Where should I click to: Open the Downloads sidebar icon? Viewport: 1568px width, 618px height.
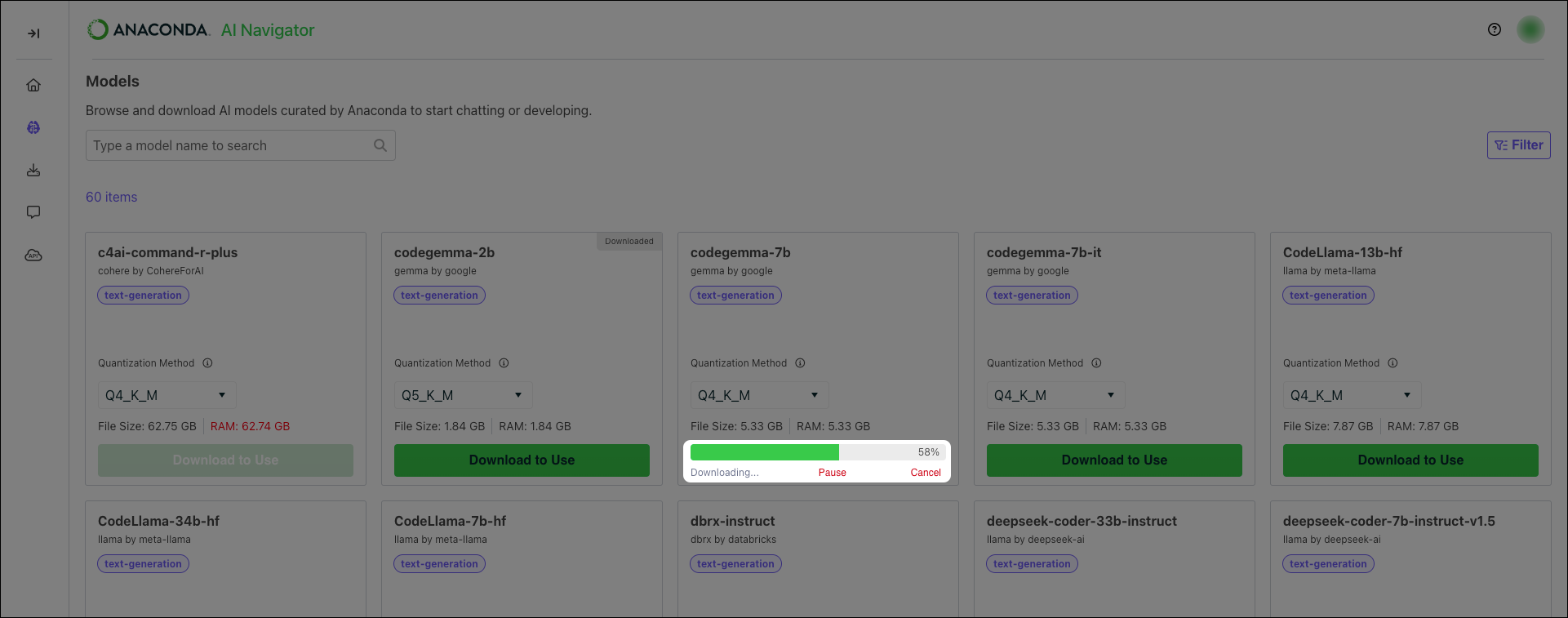pos(33,170)
